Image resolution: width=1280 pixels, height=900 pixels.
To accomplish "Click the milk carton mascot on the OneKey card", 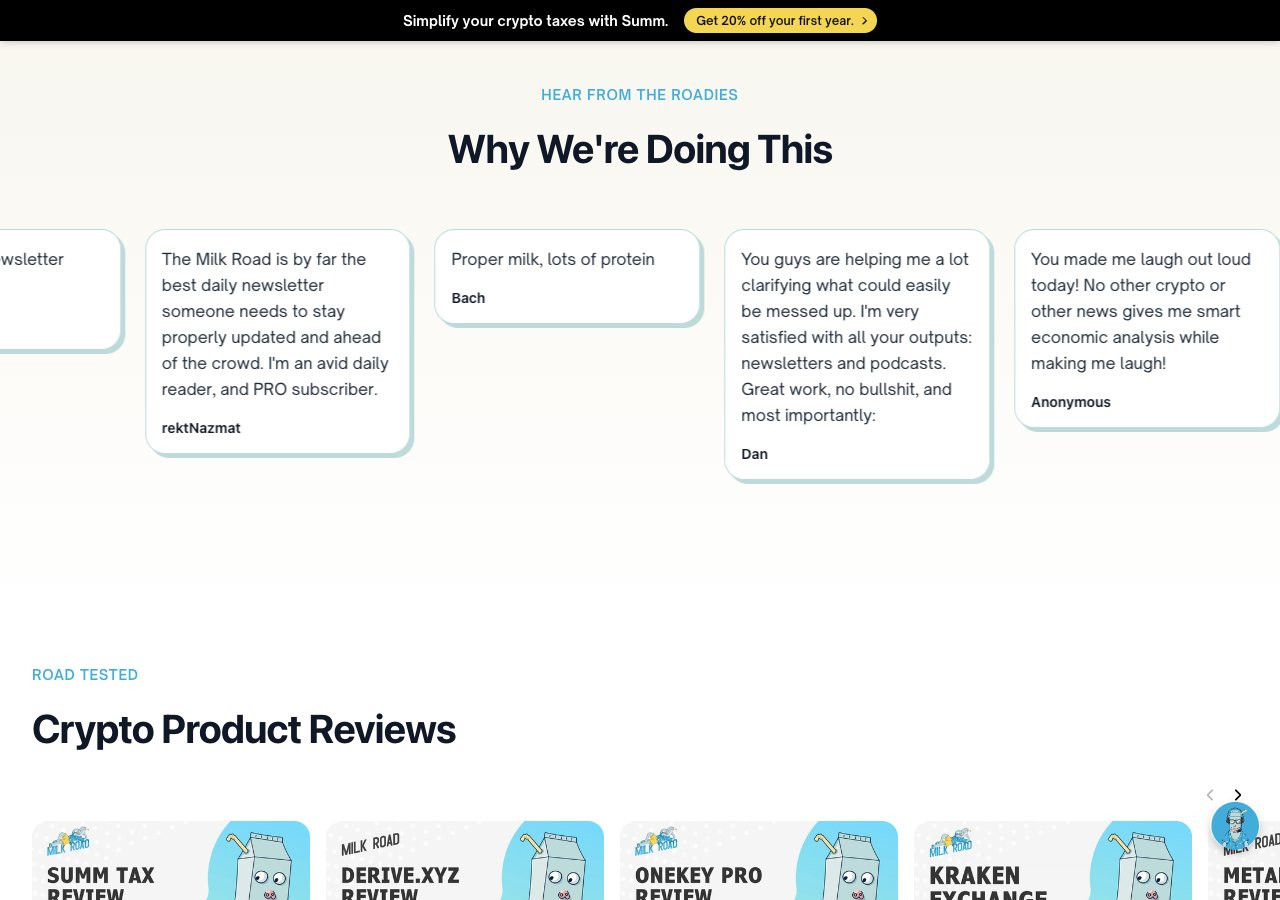I will [846, 865].
